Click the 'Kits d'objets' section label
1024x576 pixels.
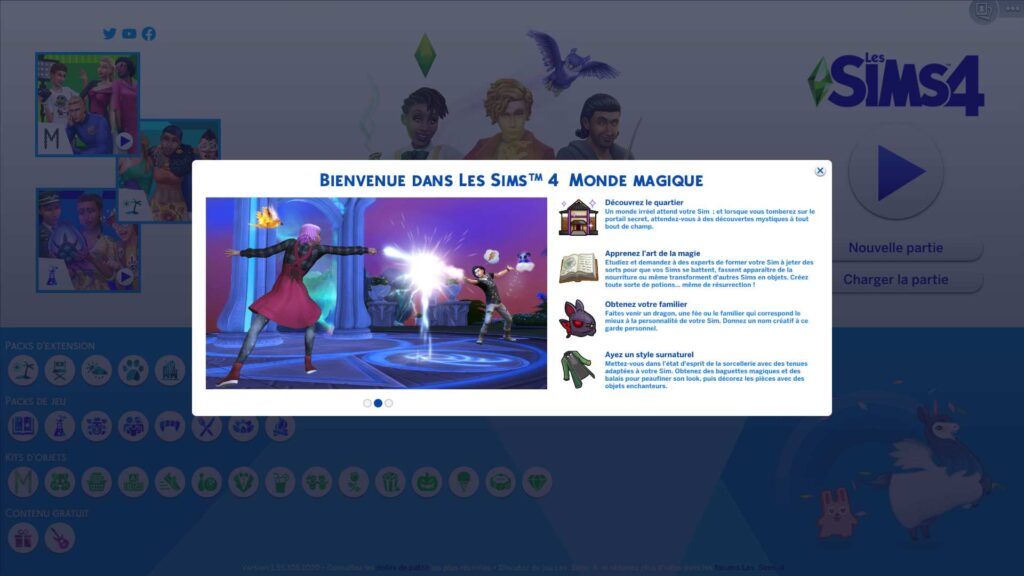[36, 457]
